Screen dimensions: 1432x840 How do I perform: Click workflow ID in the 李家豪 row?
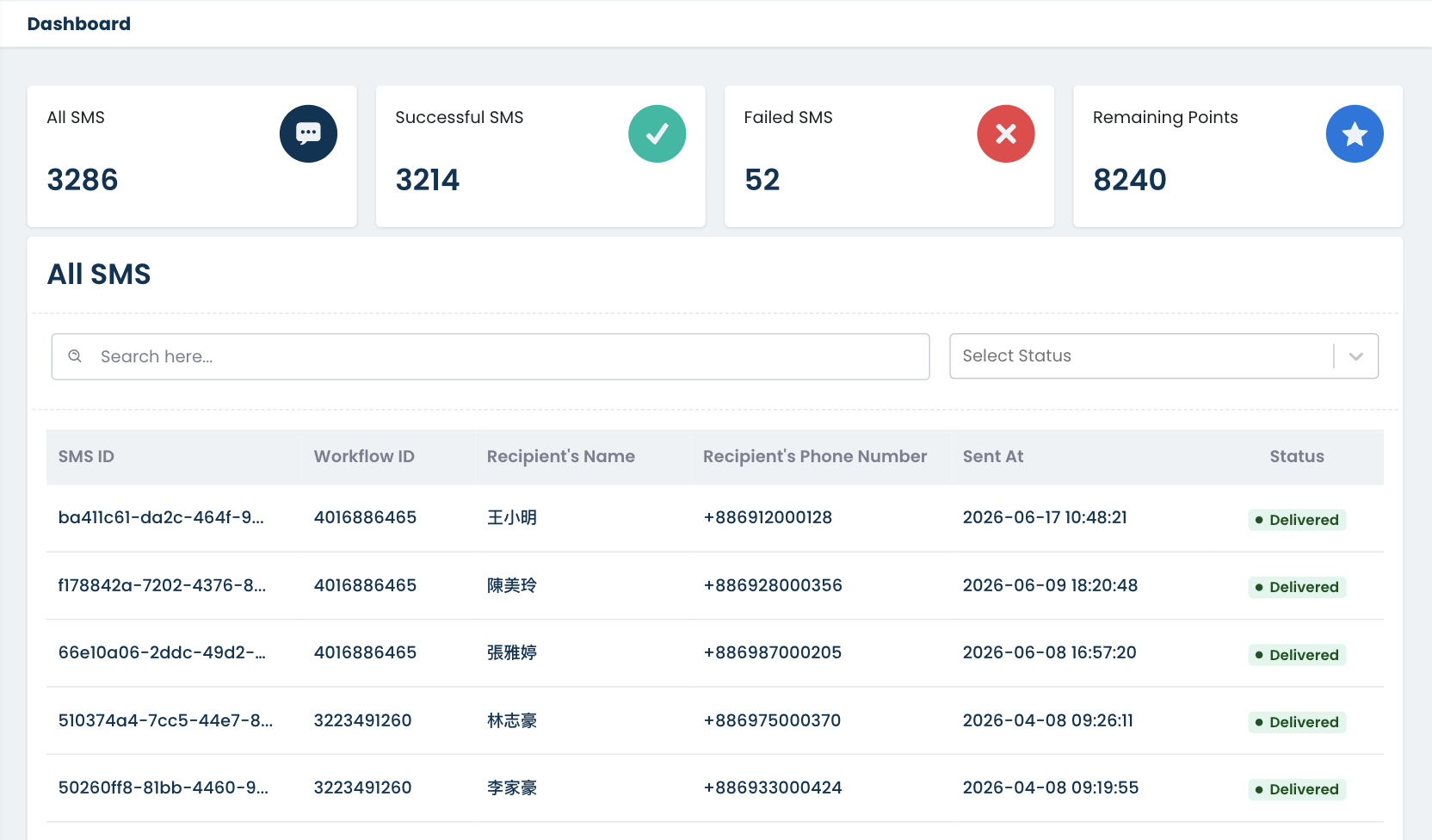tap(362, 788)
